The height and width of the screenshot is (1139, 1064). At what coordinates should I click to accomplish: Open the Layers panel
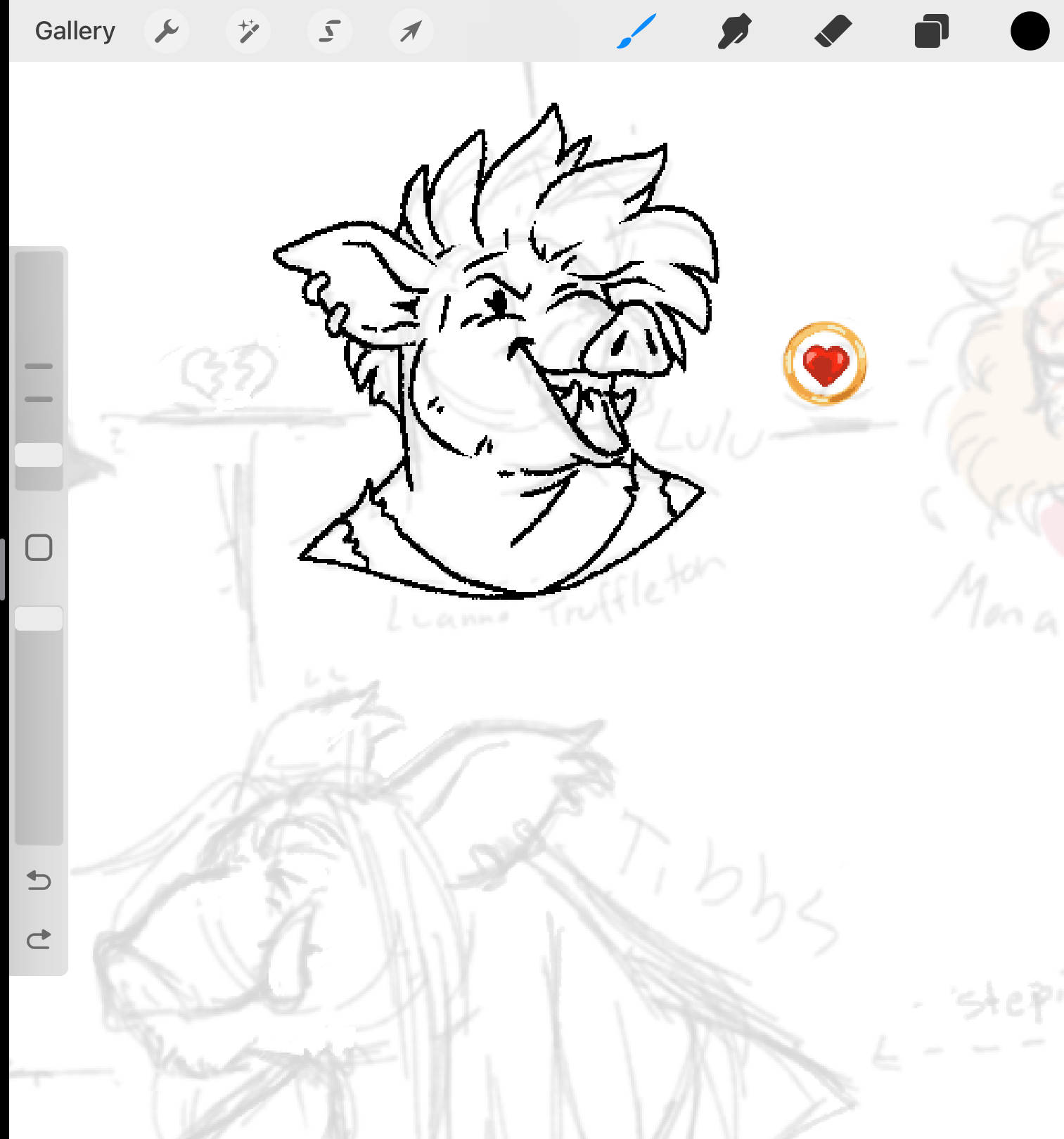coord(932,31)
